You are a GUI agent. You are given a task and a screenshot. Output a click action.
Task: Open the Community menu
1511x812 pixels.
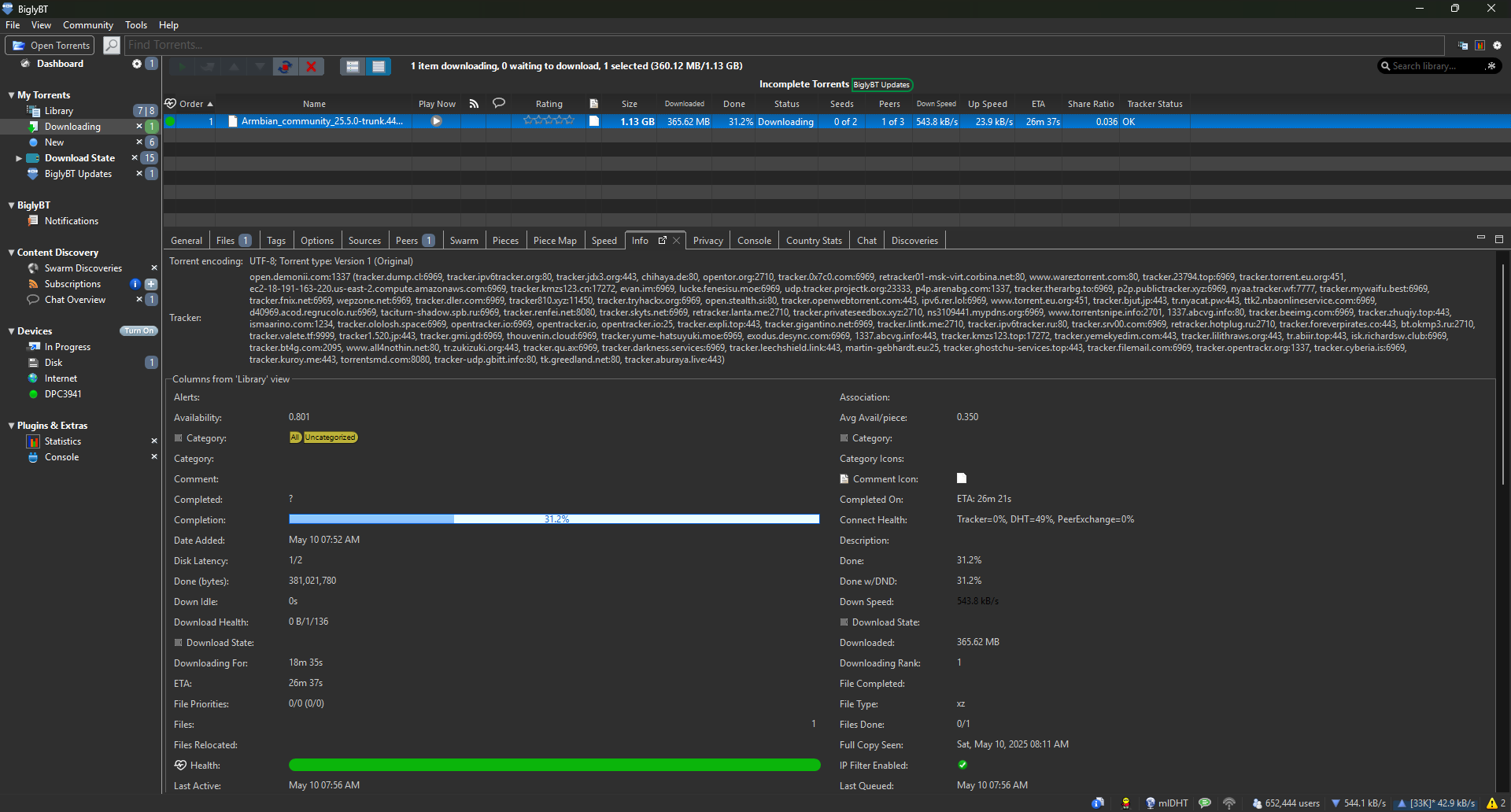pyautogui.click(x=88, y=25)
